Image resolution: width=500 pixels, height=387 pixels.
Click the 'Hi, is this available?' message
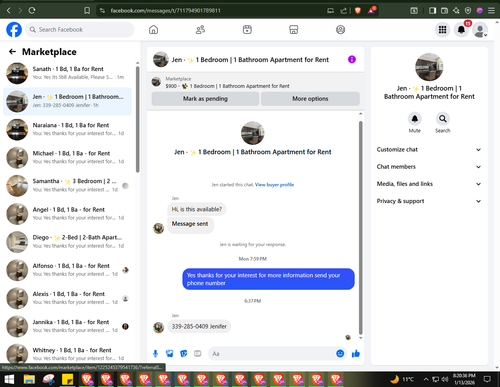tap(197, 209)
